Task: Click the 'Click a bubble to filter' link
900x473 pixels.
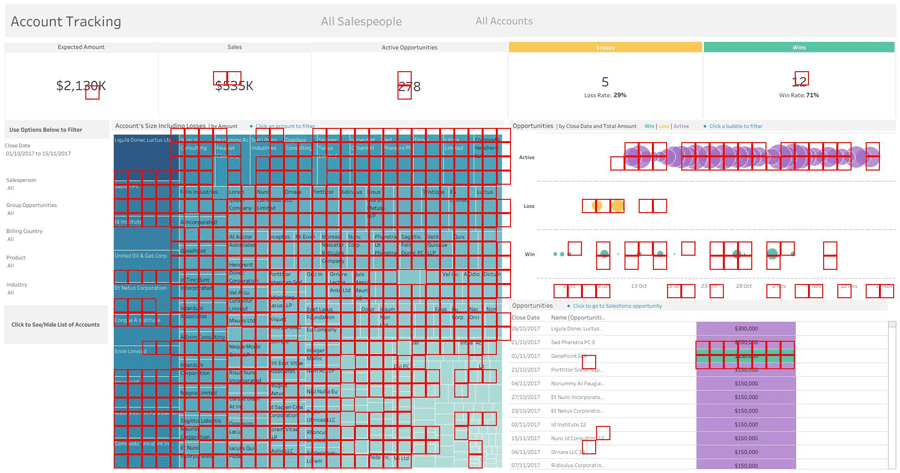Action: (736, 126)
